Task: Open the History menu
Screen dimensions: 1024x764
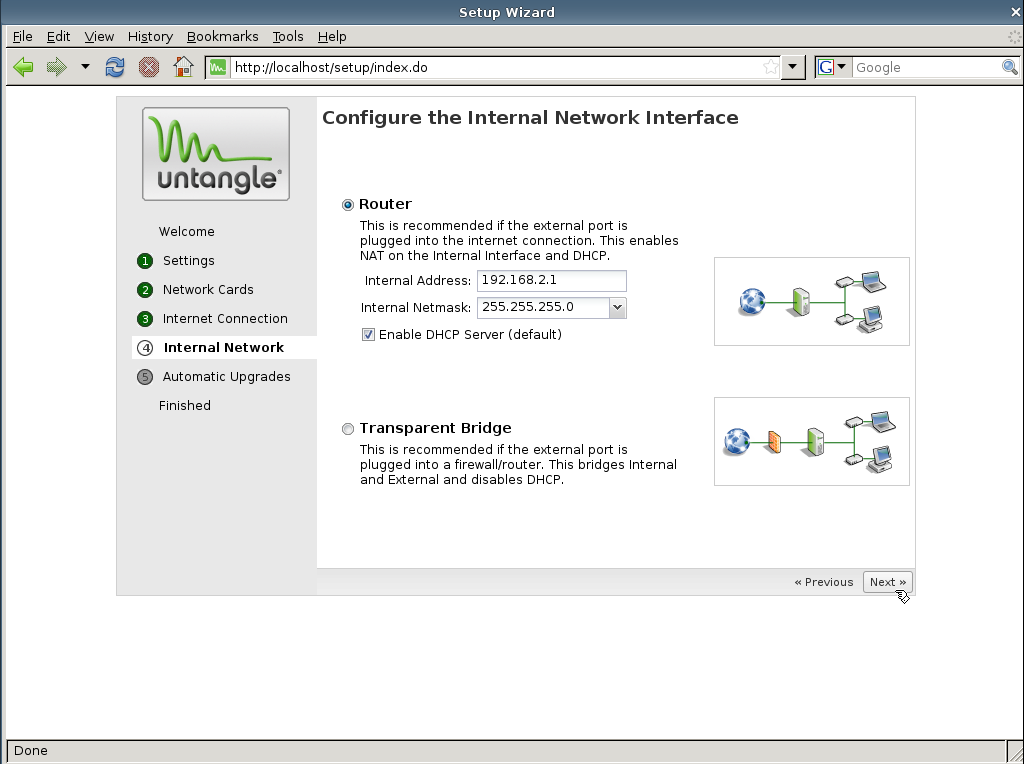Action: [150, 37]
